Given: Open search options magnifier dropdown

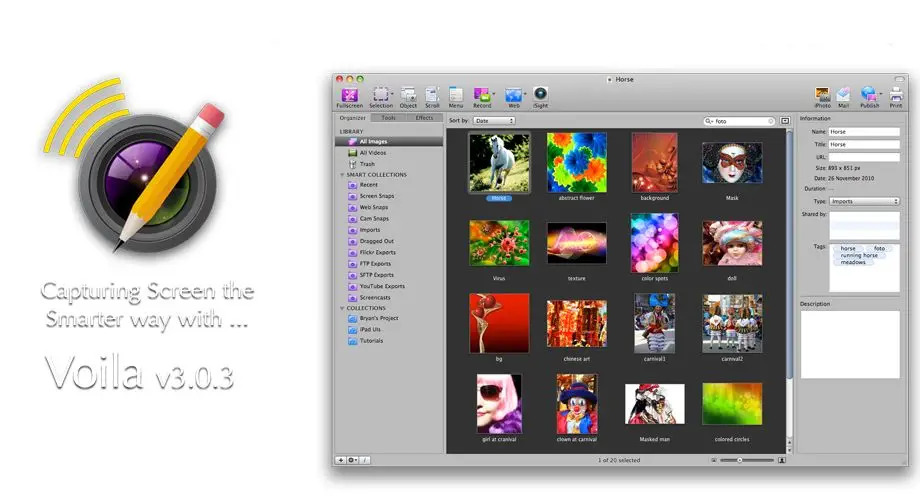Looking at the screenshot, I should coord(709,121).
